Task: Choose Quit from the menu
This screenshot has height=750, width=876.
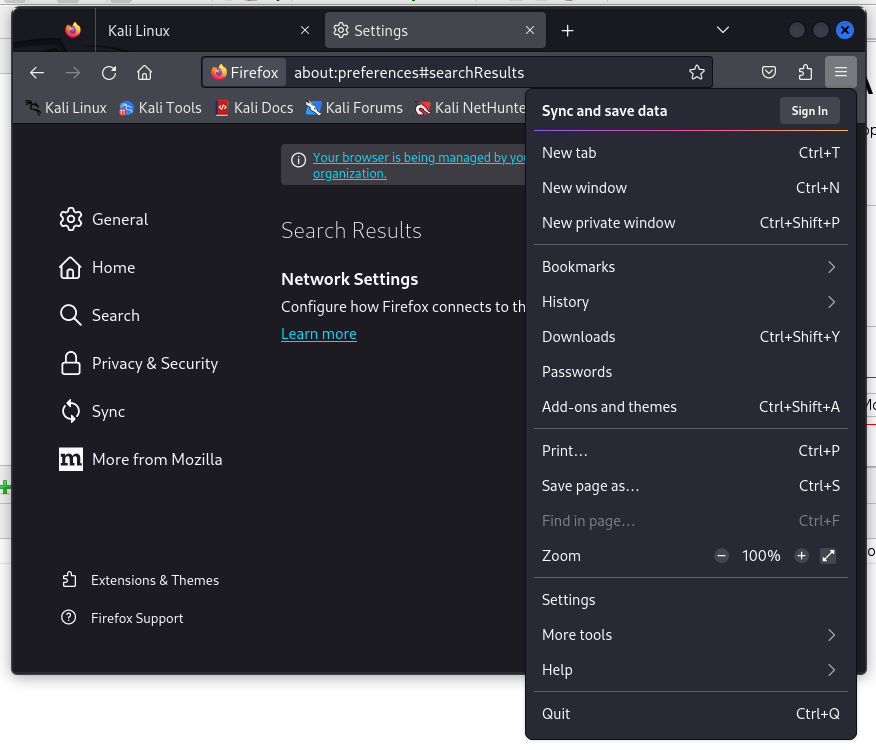Action: click(x=691, y=714)
